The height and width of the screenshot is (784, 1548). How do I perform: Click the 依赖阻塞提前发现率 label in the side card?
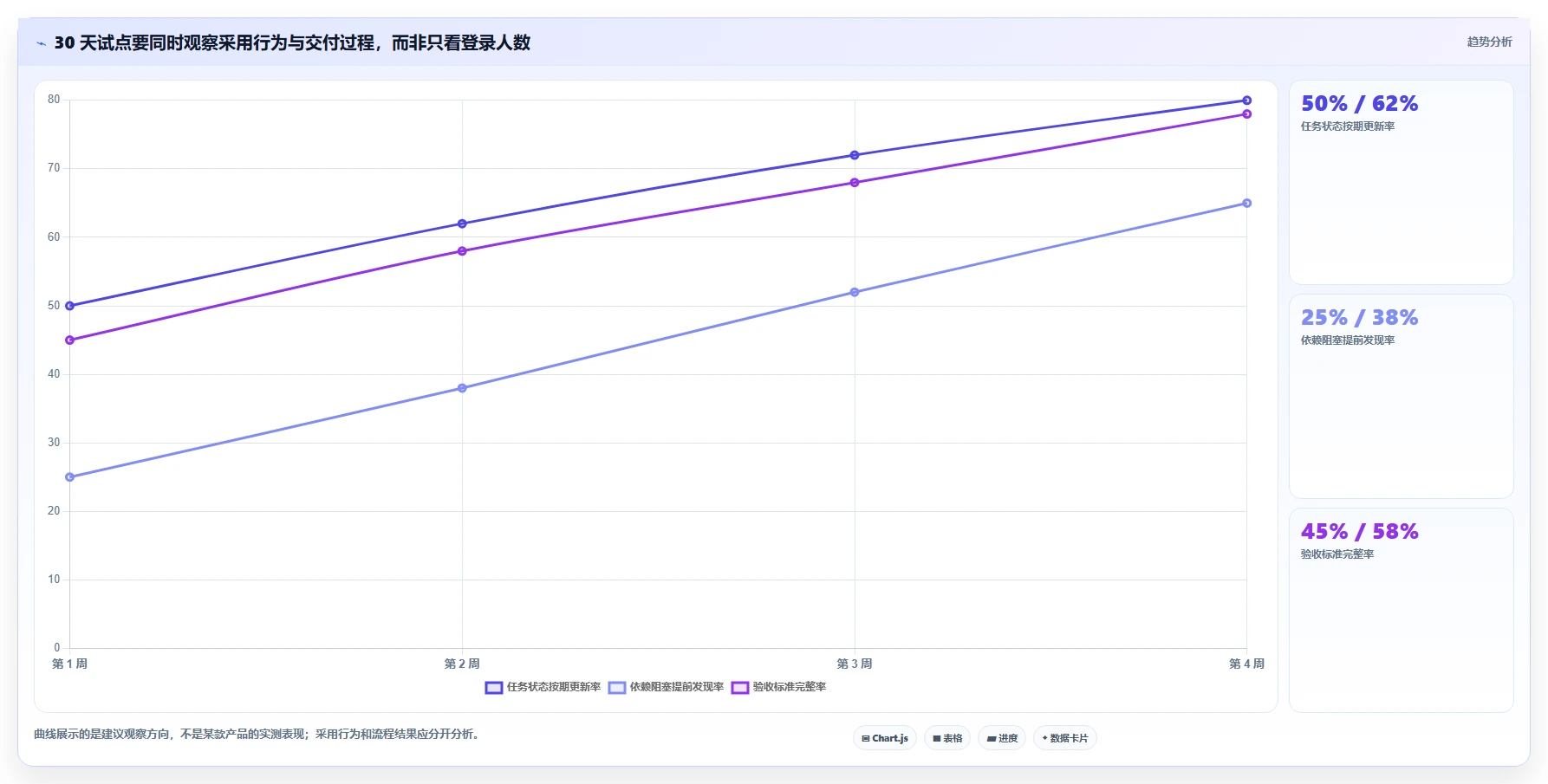click(x=1348, y=340)
